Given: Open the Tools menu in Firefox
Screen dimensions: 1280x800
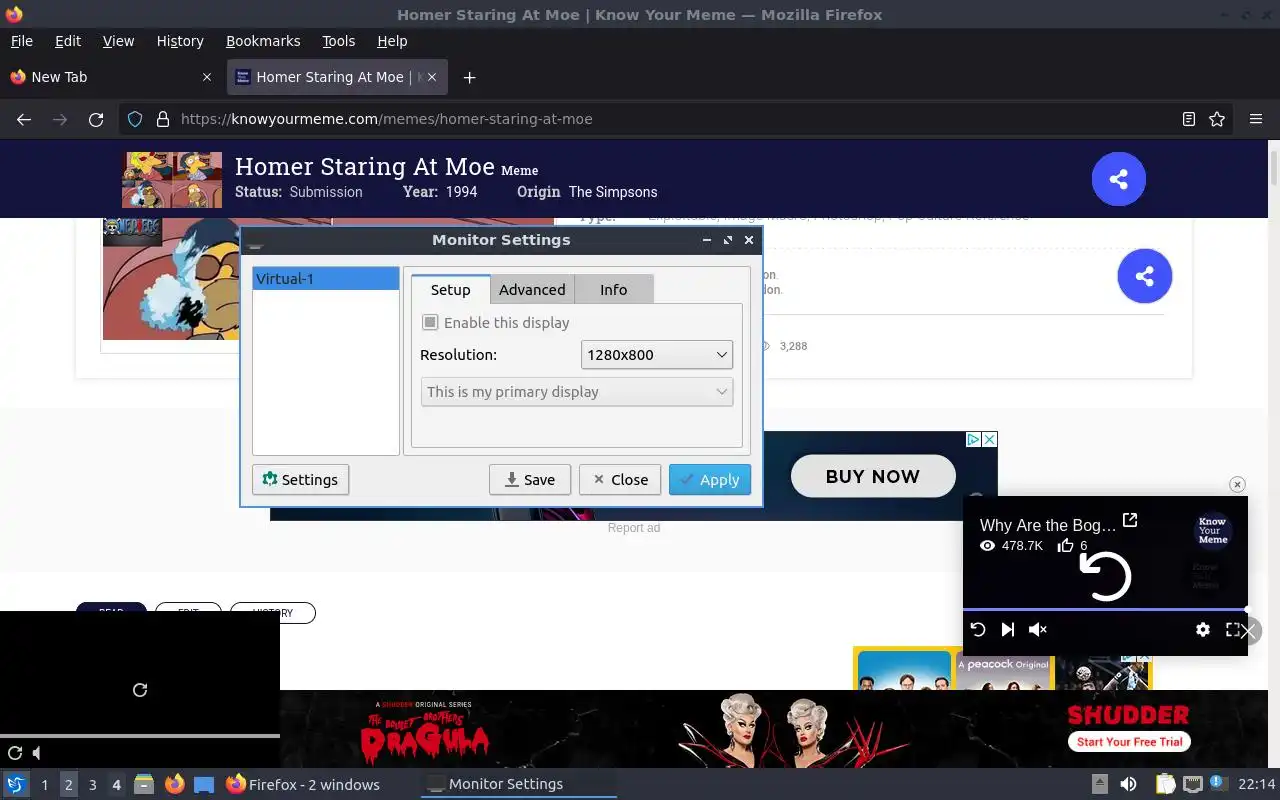Looking at the screenshot, I should pyautogui.click(x=338, y=41).
